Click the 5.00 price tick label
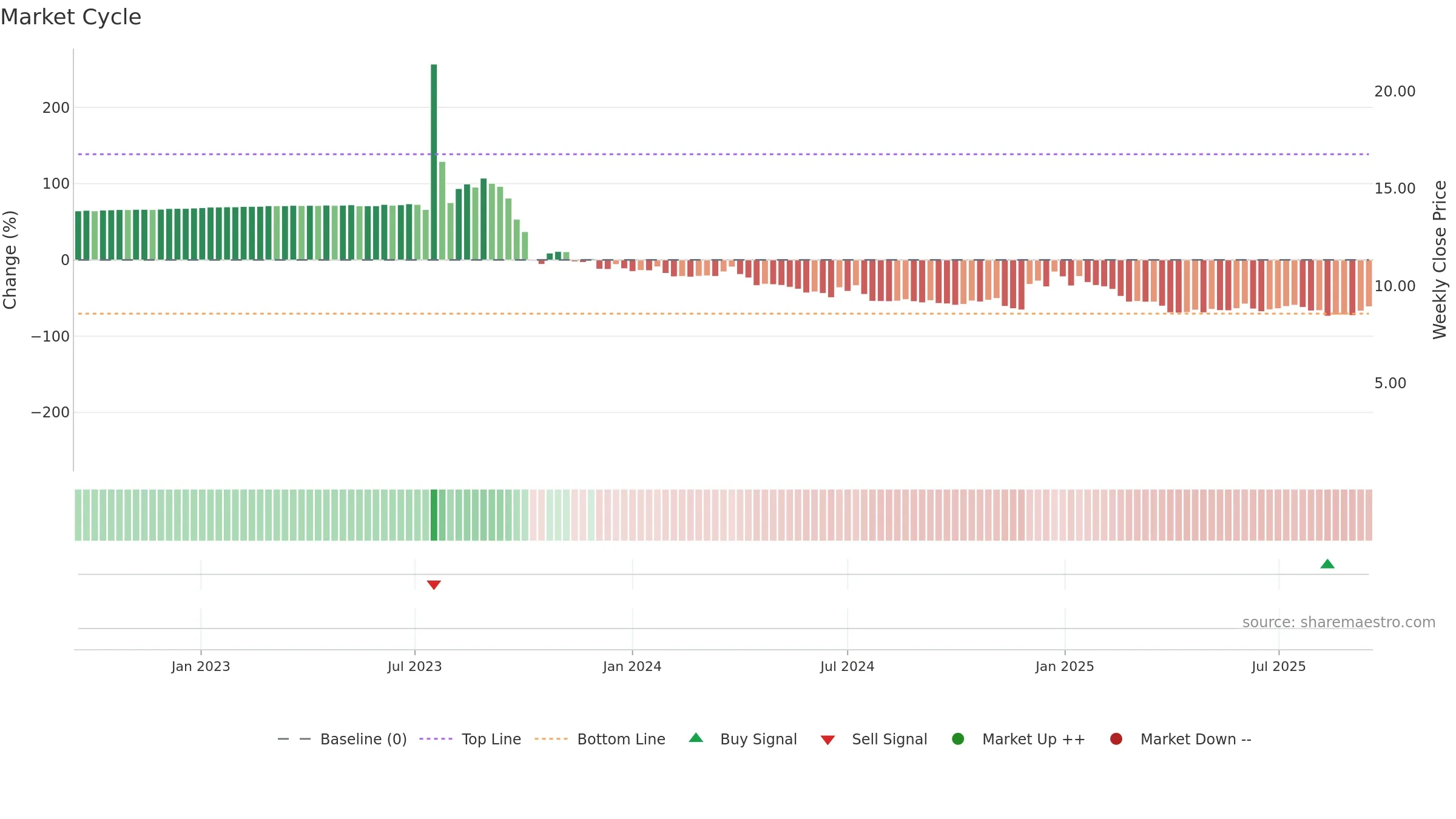Image resolution: width=1456 pixels, height=819 pixels. click(1390, 383)
